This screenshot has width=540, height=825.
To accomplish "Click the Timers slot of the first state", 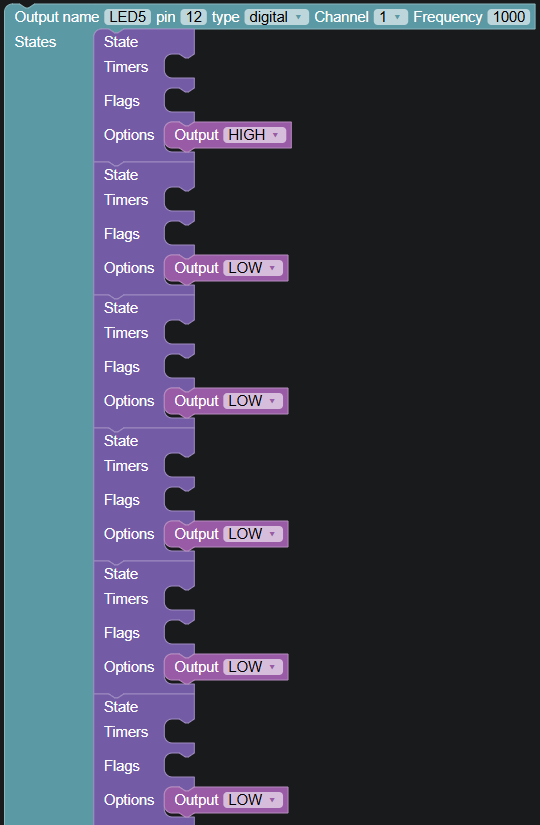I will tap(179, 67).
